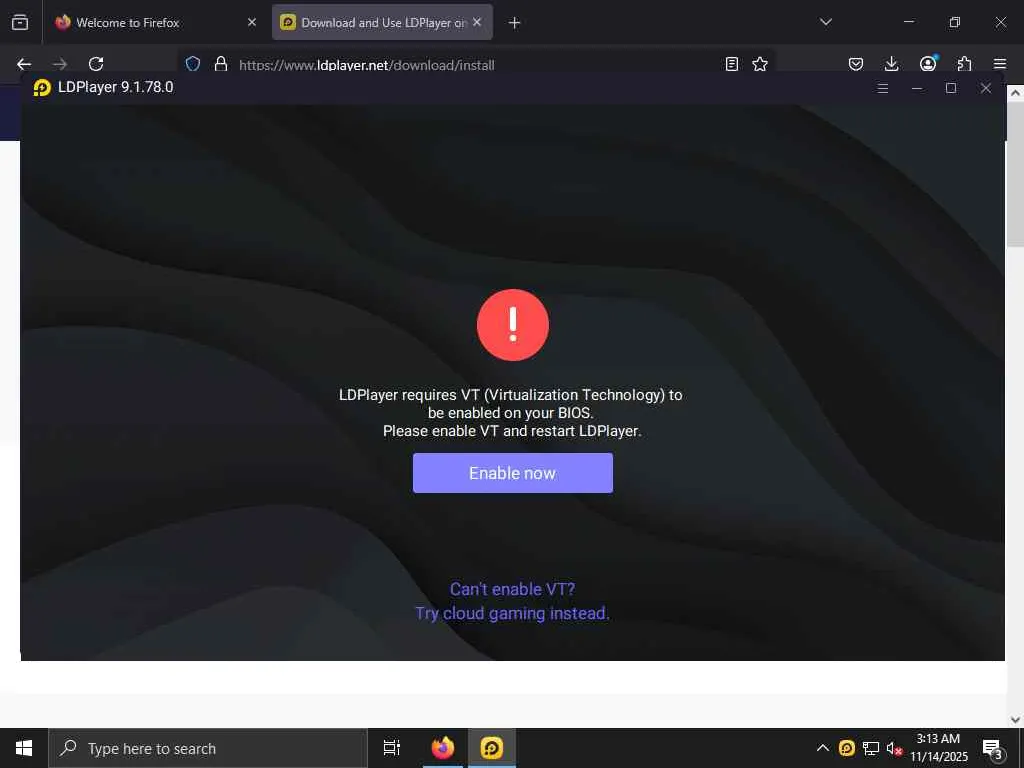The image size is (1024, 768).
Task: Go back one page in Firefox
Action: pyautogui.click(x=24, y=64)
